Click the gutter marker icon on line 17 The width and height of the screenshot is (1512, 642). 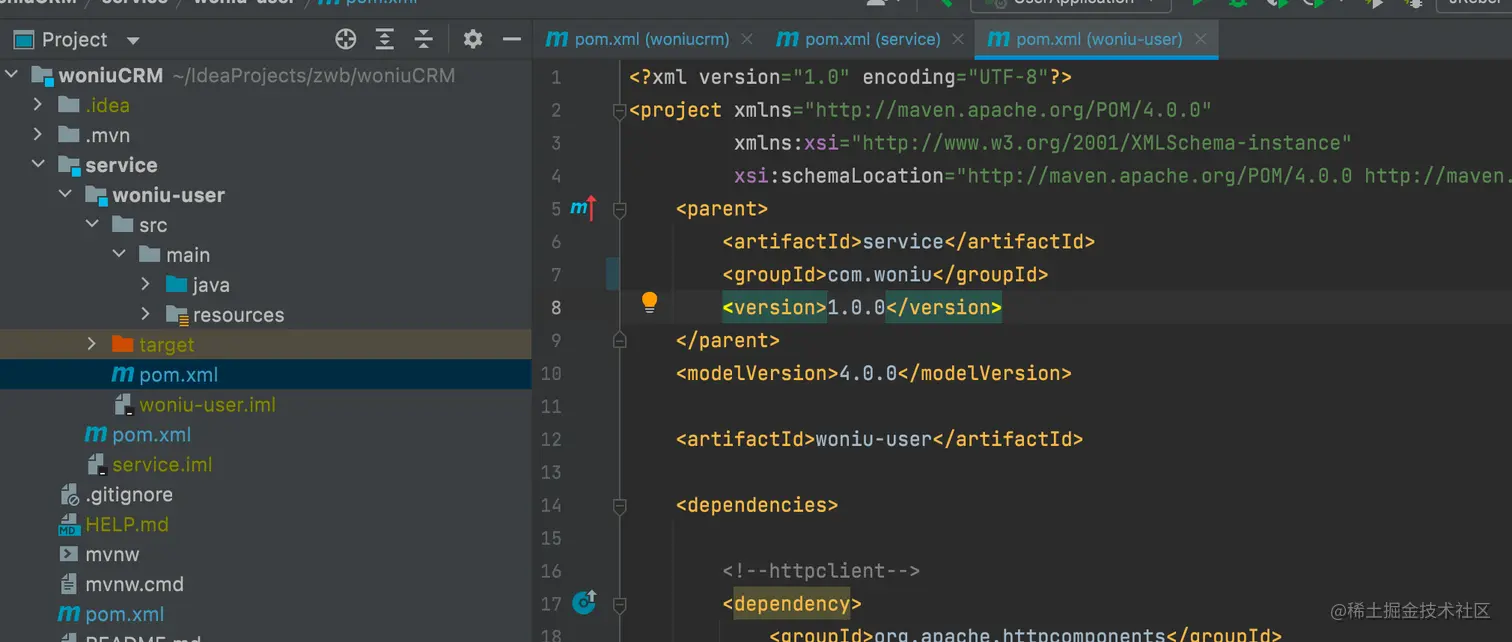[584, 602]
